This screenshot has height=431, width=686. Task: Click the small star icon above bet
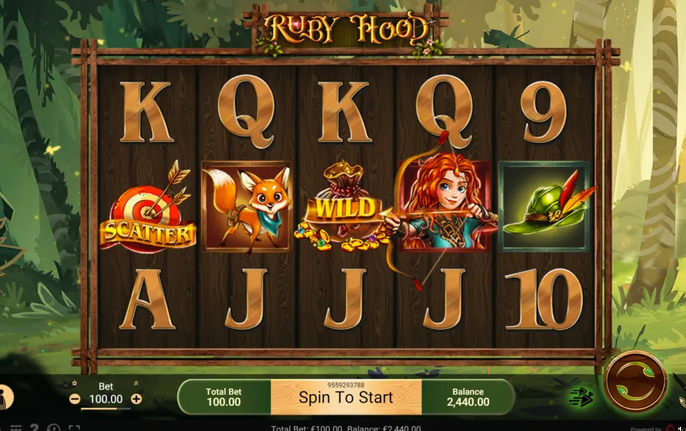coord(74,383)
